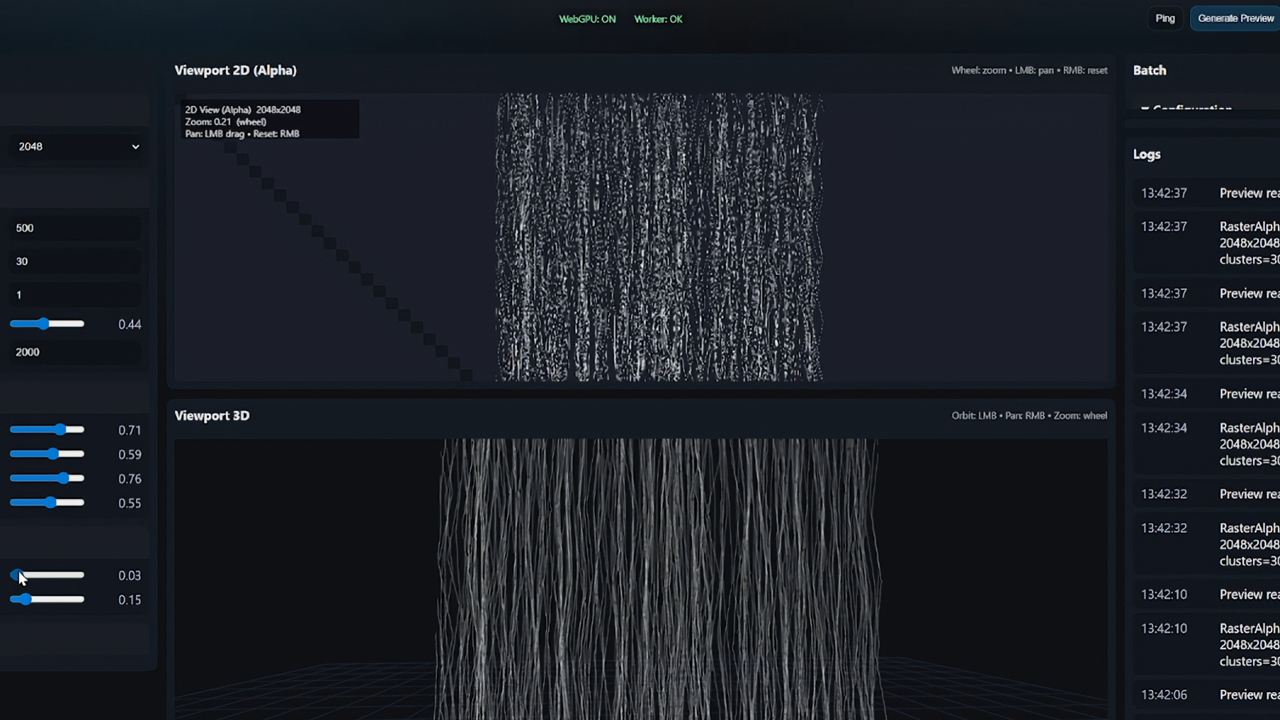Focus the input field showing 30
The height and width of the screenshot is (720, 1280).
(x=75, y=261)
